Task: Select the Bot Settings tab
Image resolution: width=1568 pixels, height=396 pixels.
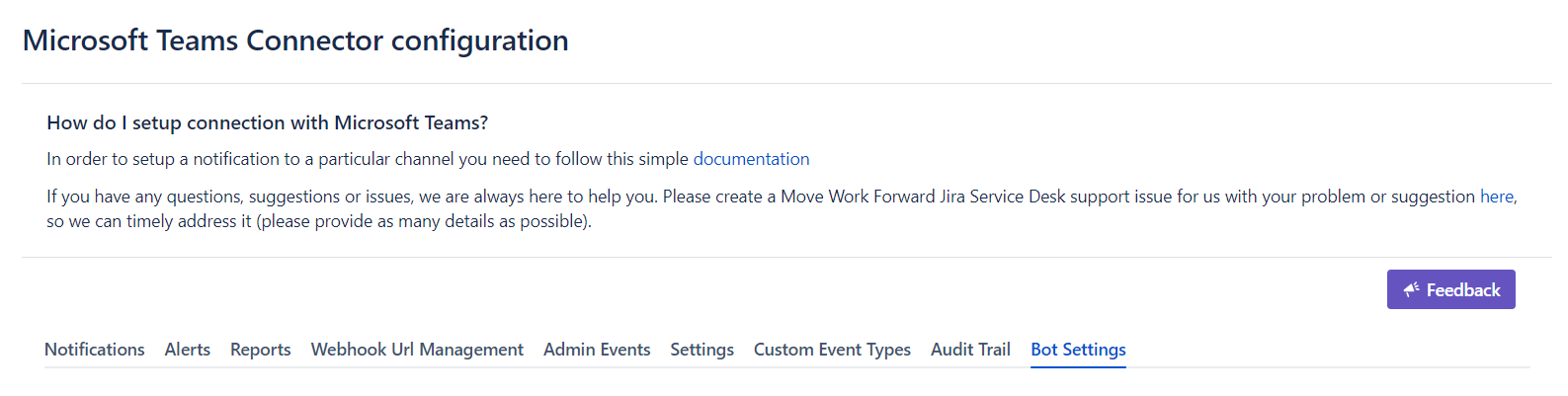Action: (1078, 350)
